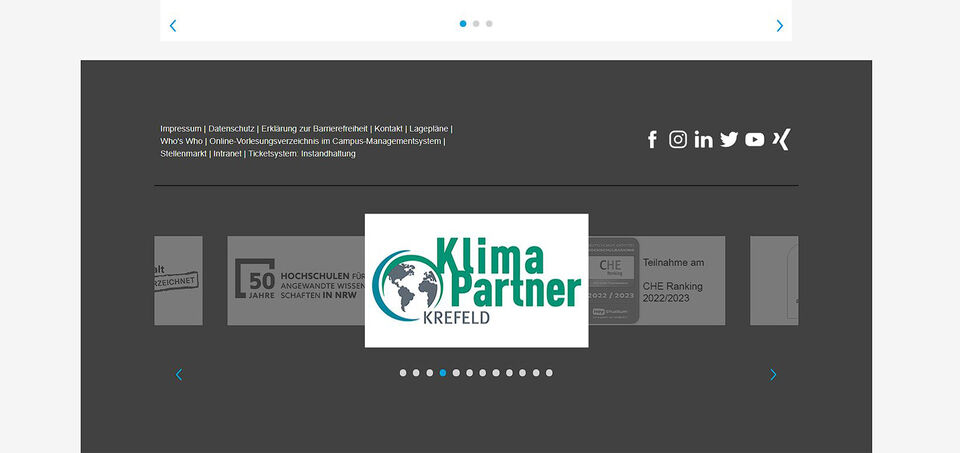Jump to last dot of logo carousel

pos(549,373)
